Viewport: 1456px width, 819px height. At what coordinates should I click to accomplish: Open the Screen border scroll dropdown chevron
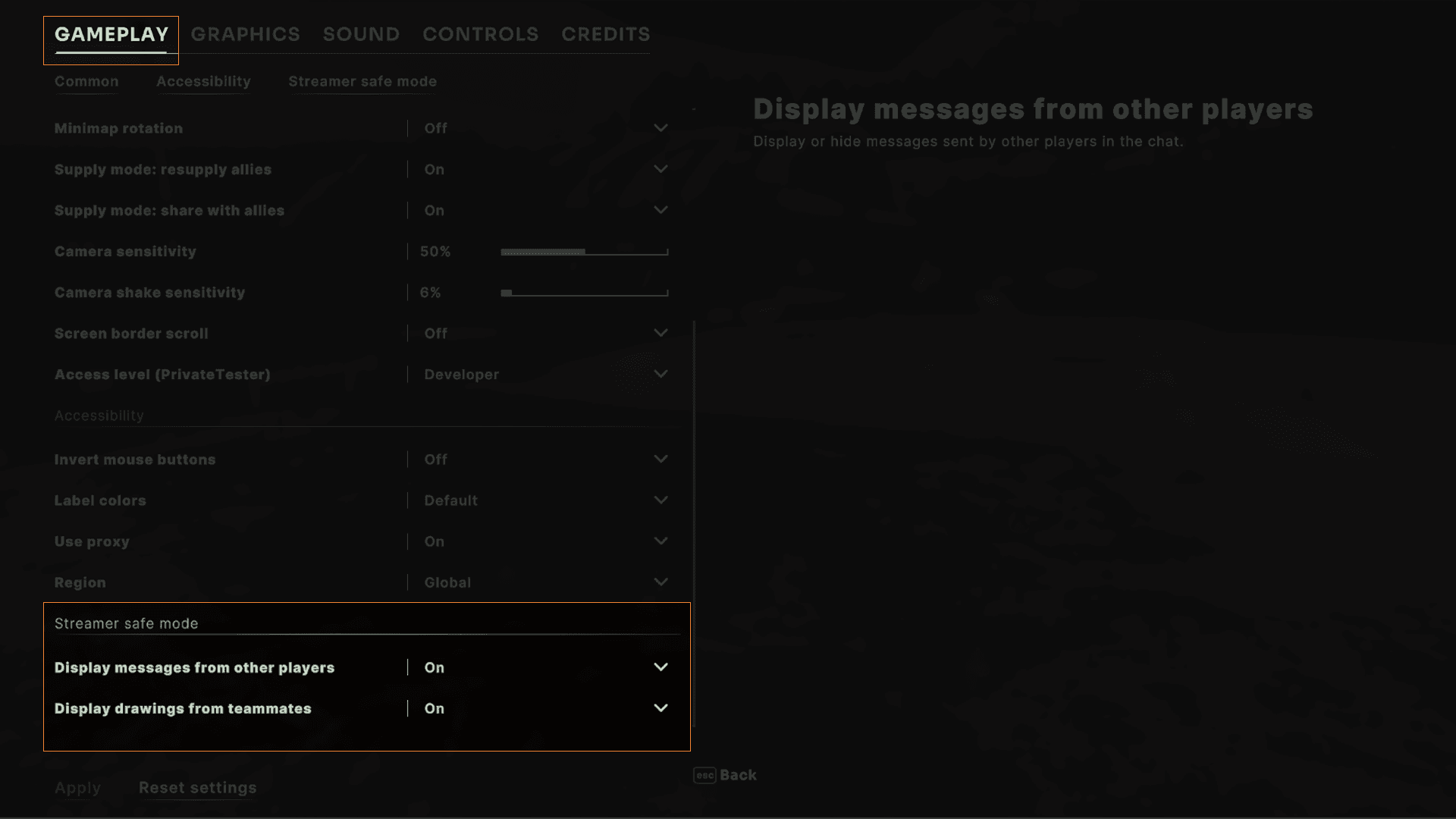tap(661, 333)
